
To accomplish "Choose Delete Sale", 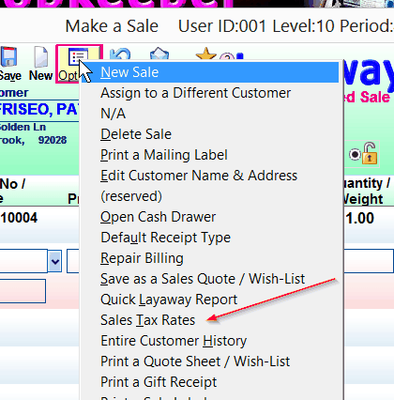I will 209,134.
